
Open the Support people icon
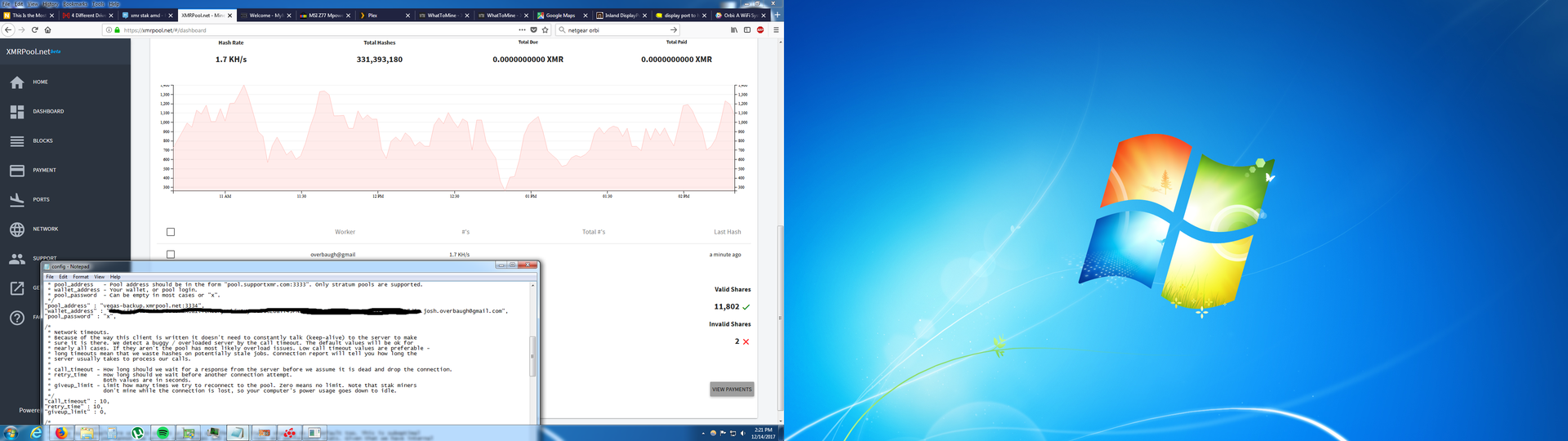(x=17, y=259)
